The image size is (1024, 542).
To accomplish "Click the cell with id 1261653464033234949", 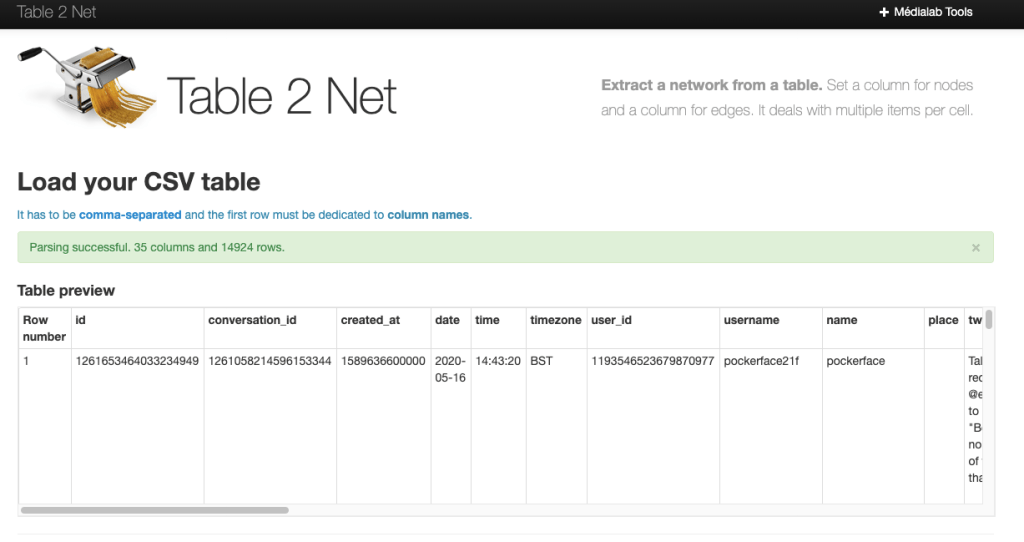I will 138,426.
